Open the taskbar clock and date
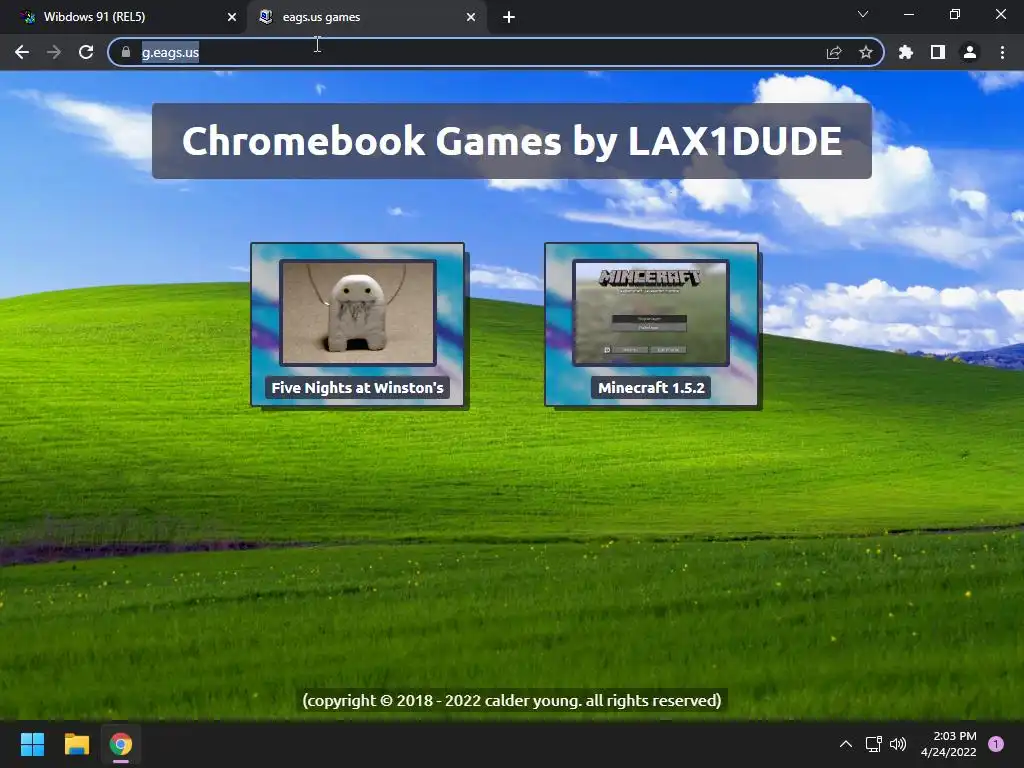Screen dimensions: 1024x768 click(x=948, y=744)
